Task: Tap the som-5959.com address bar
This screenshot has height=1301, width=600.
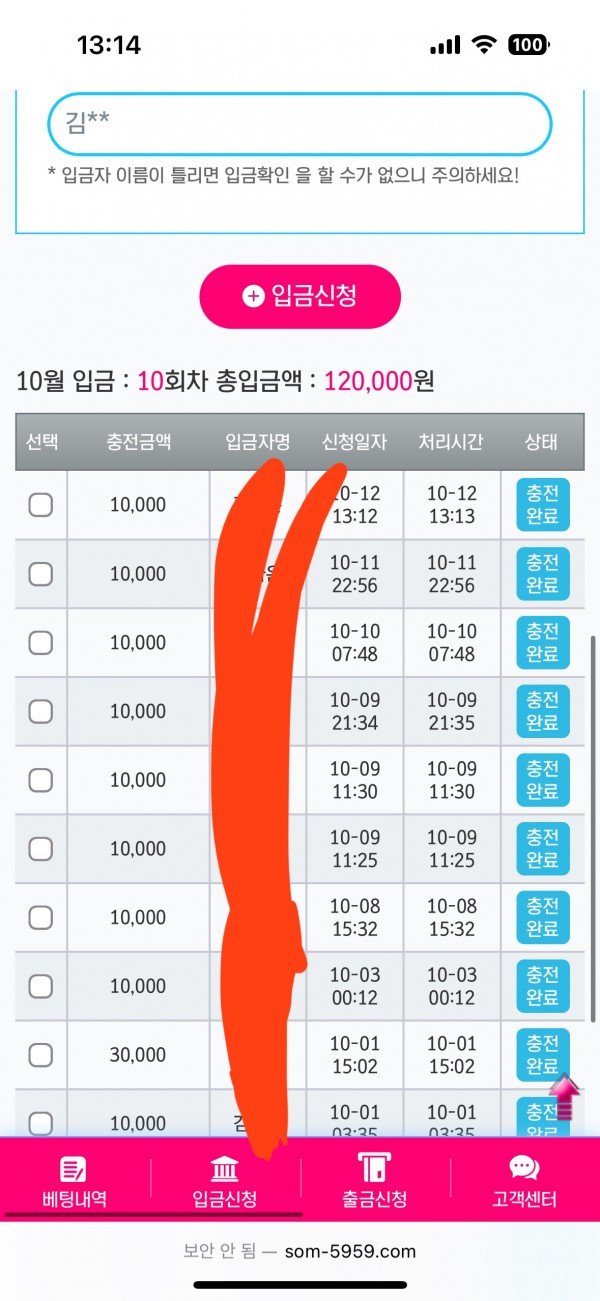Action: 300,1251
